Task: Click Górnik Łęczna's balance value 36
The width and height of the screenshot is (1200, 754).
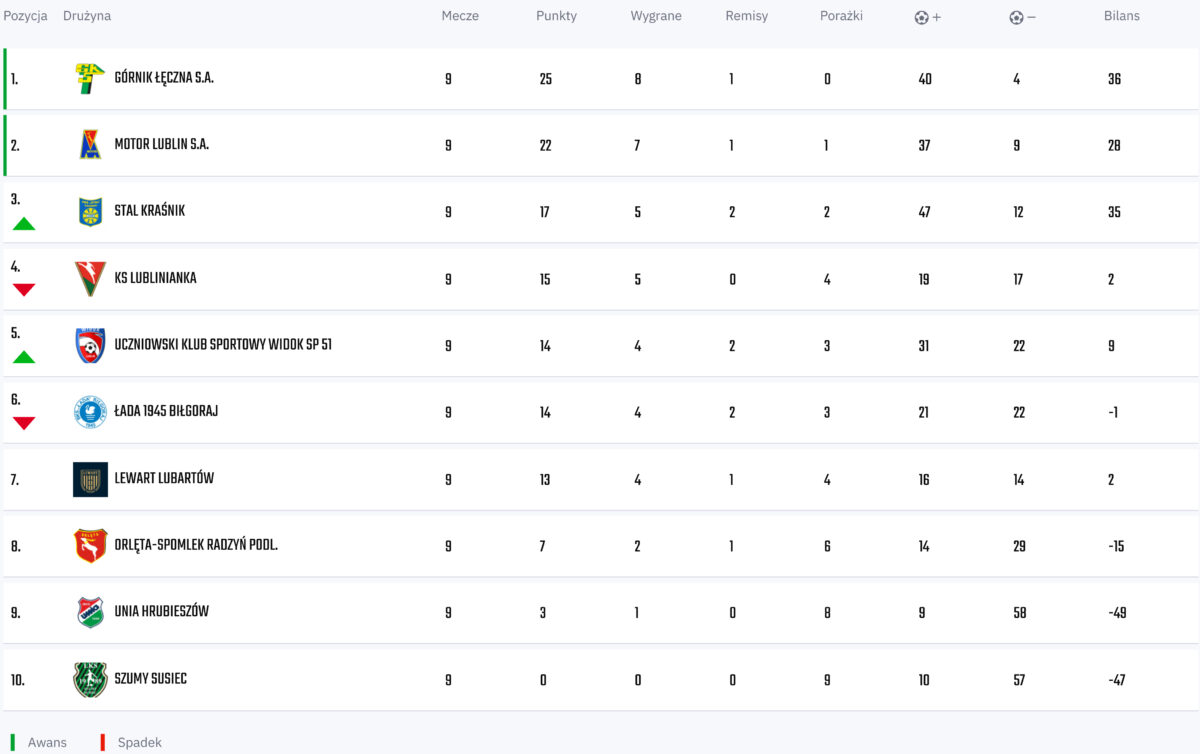Action: (1114, 79)
